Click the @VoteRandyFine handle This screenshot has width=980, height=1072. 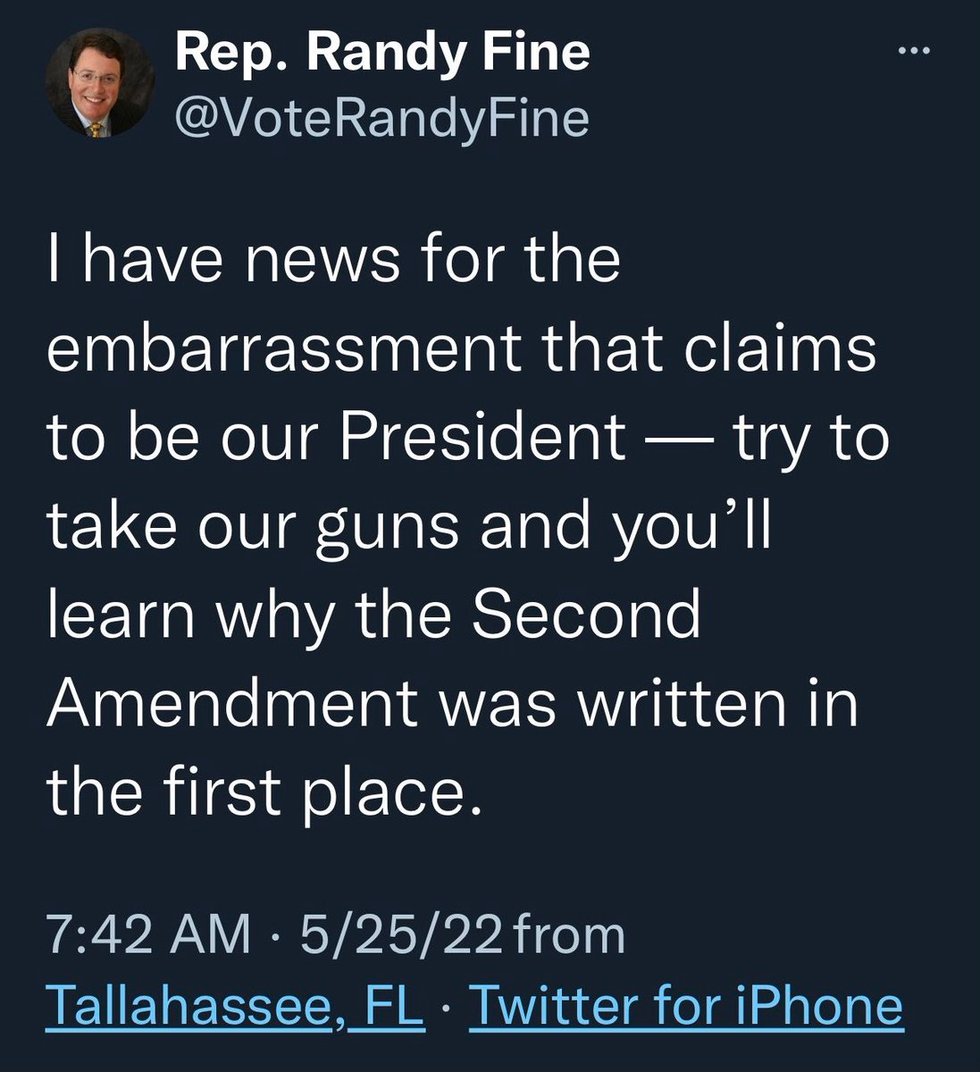382,119
